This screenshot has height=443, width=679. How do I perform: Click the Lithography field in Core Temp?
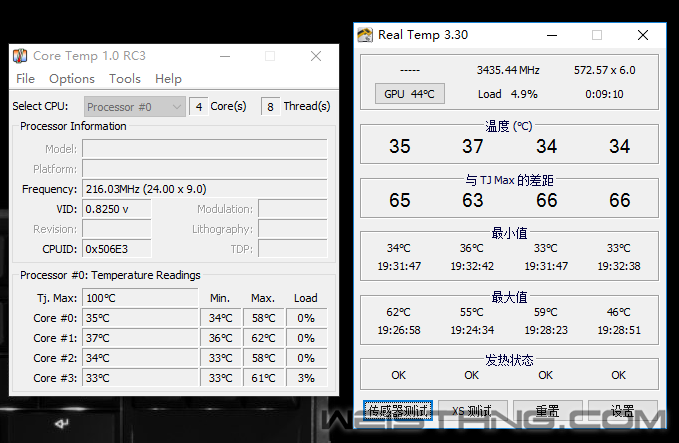pyautogui.click(x=293, y=229)
